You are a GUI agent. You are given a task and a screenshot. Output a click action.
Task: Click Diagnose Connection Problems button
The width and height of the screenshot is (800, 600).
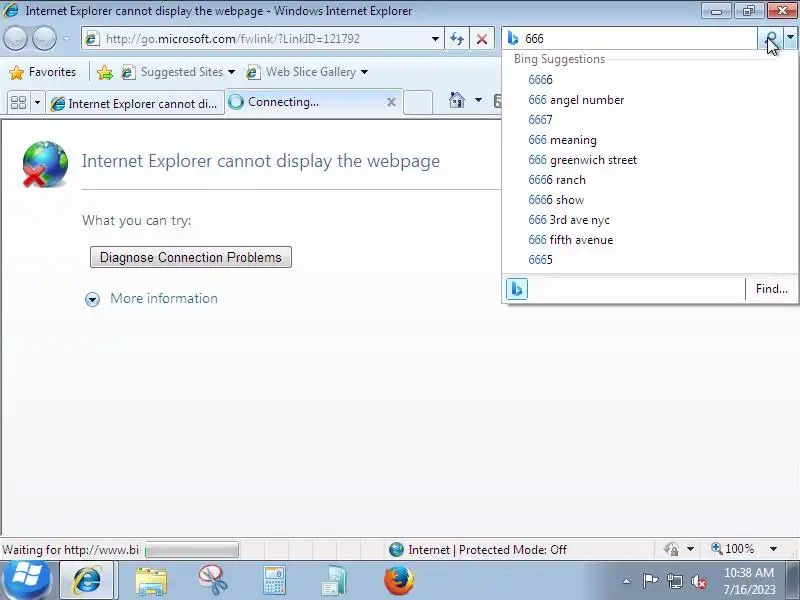pos(191,257)
